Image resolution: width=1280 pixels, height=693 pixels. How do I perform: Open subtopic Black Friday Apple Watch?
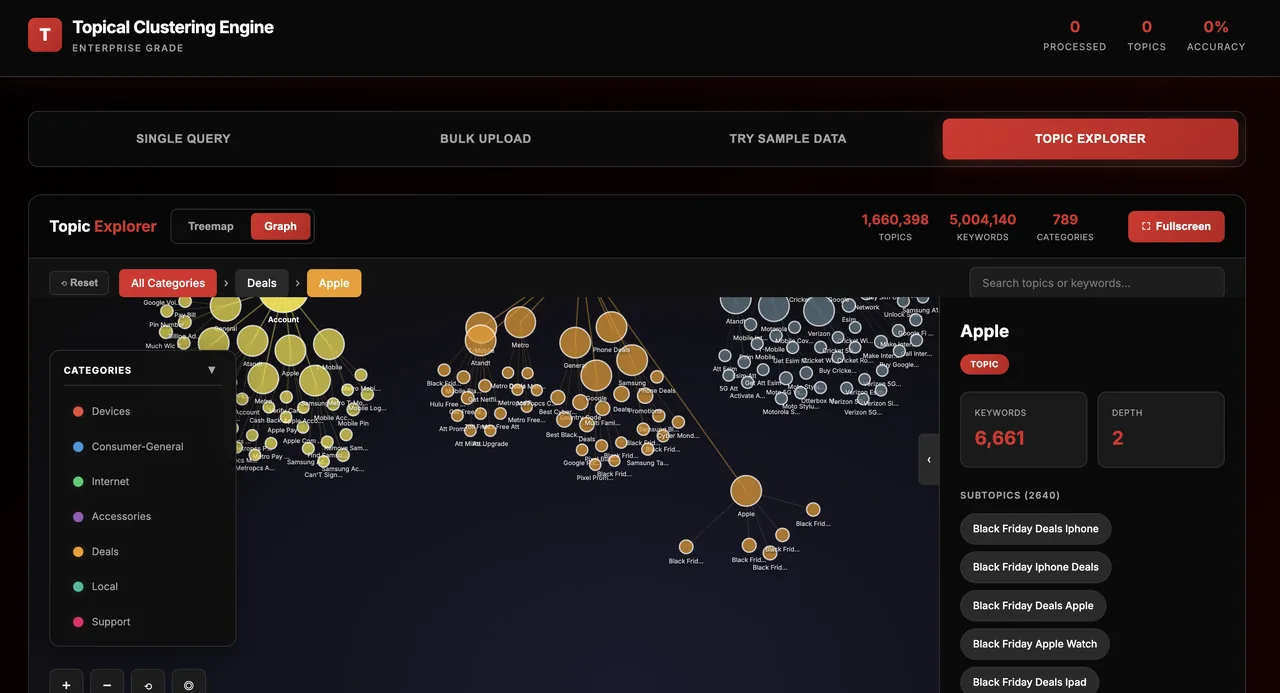tap(1035, 644)
